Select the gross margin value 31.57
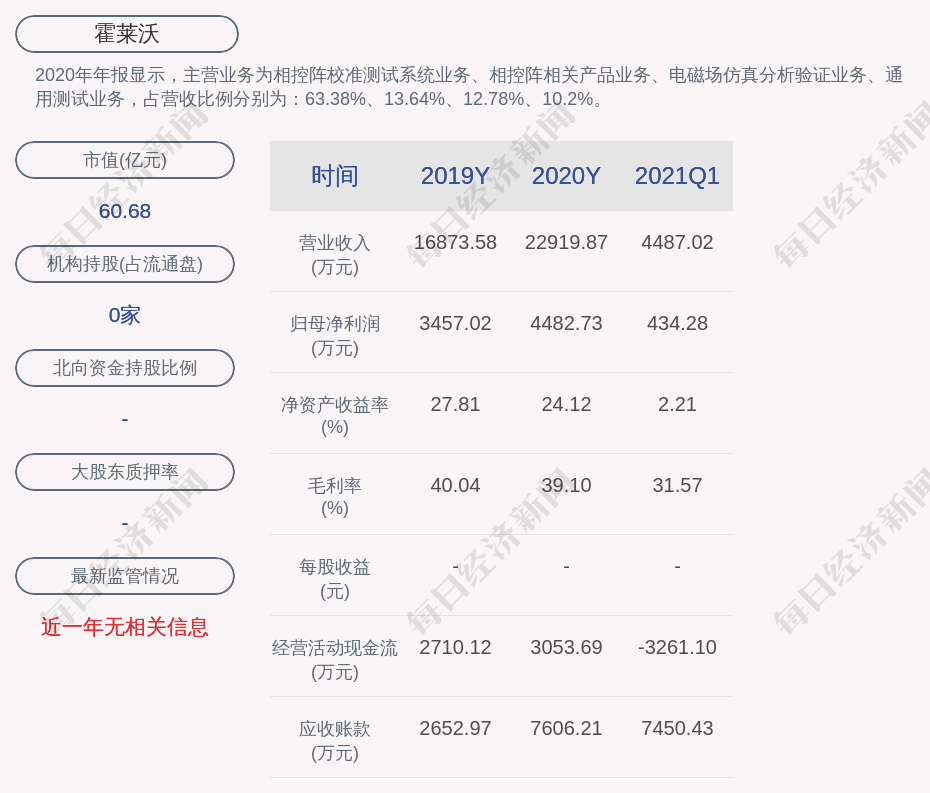The height and width of the screenshot is (793, 930). point(677,486)
